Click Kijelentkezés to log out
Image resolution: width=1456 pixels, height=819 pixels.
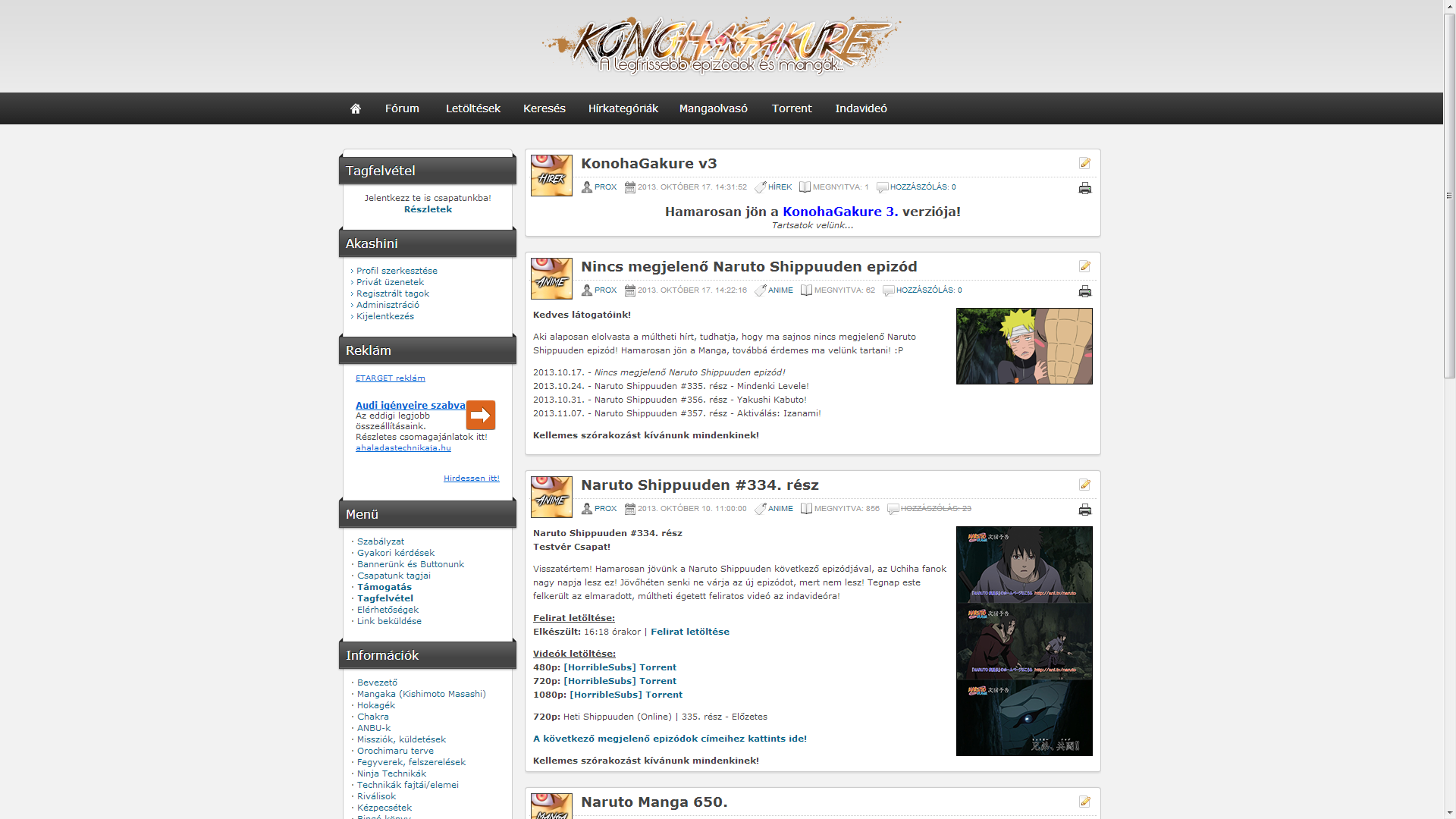[x=384, y=316]
